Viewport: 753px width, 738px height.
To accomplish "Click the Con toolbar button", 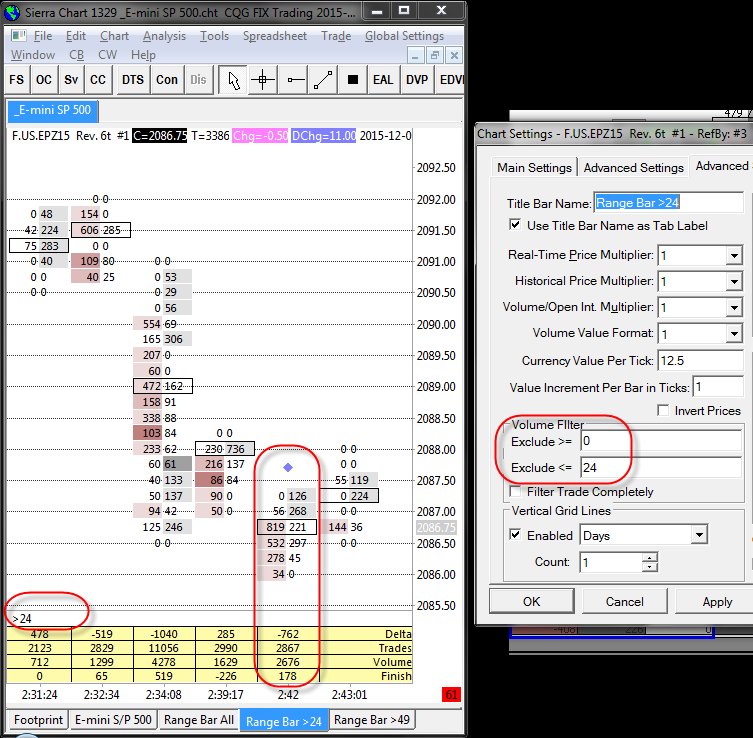I will coord(167,80).
